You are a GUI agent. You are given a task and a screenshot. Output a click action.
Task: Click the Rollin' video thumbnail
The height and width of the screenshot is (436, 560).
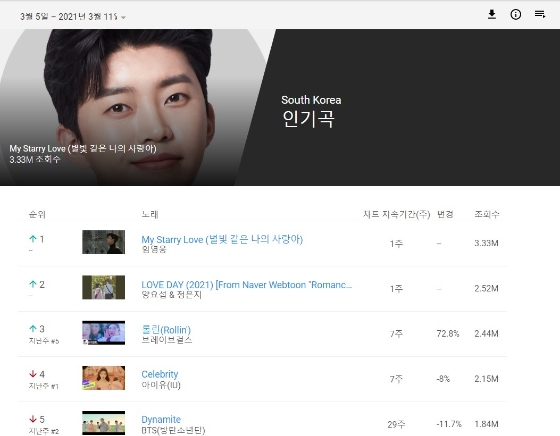coord(104,332)
